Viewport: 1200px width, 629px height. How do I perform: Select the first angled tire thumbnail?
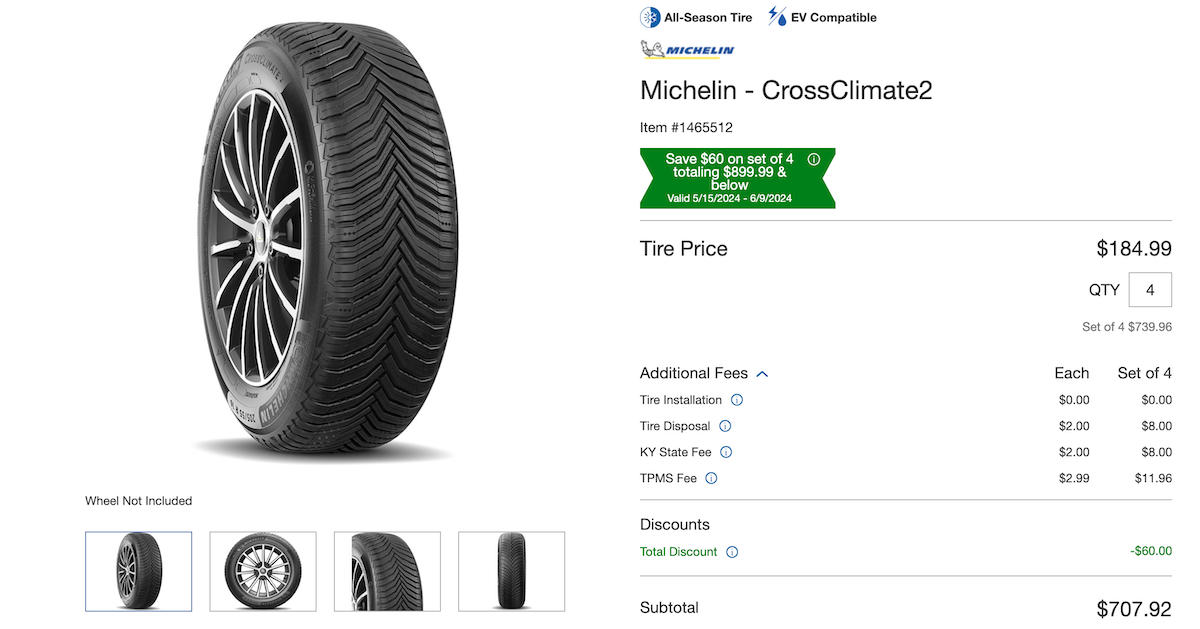click(x=138, y=571)
